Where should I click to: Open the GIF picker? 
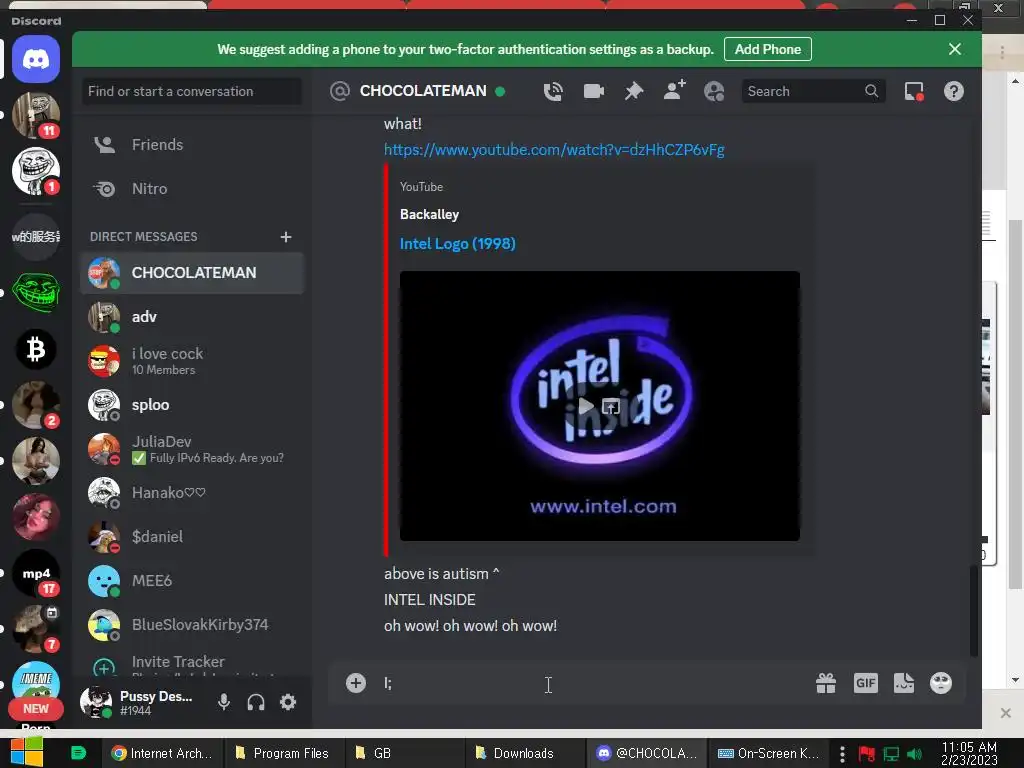tap(865, 683)
